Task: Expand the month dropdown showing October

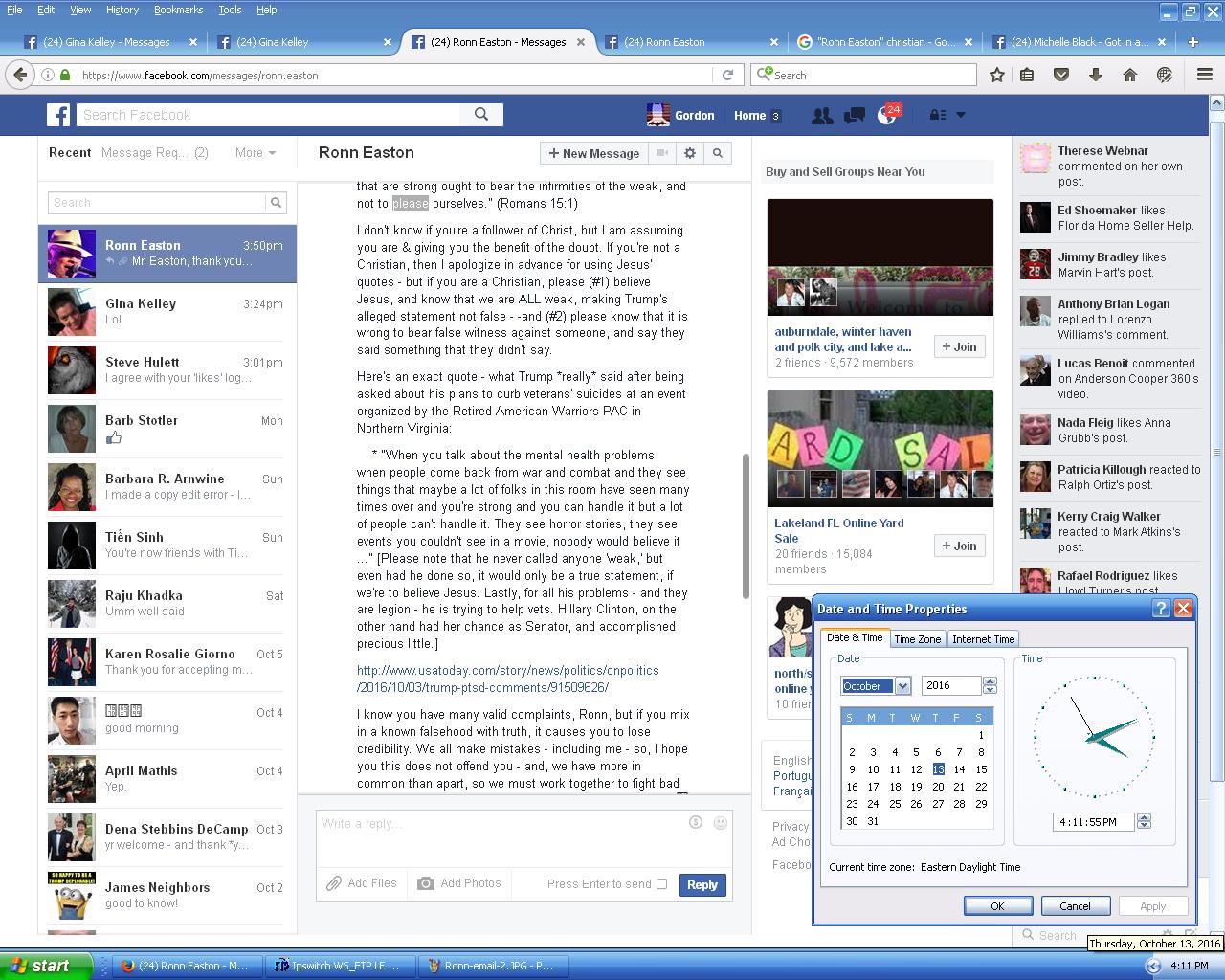Action: coord(902,686)
